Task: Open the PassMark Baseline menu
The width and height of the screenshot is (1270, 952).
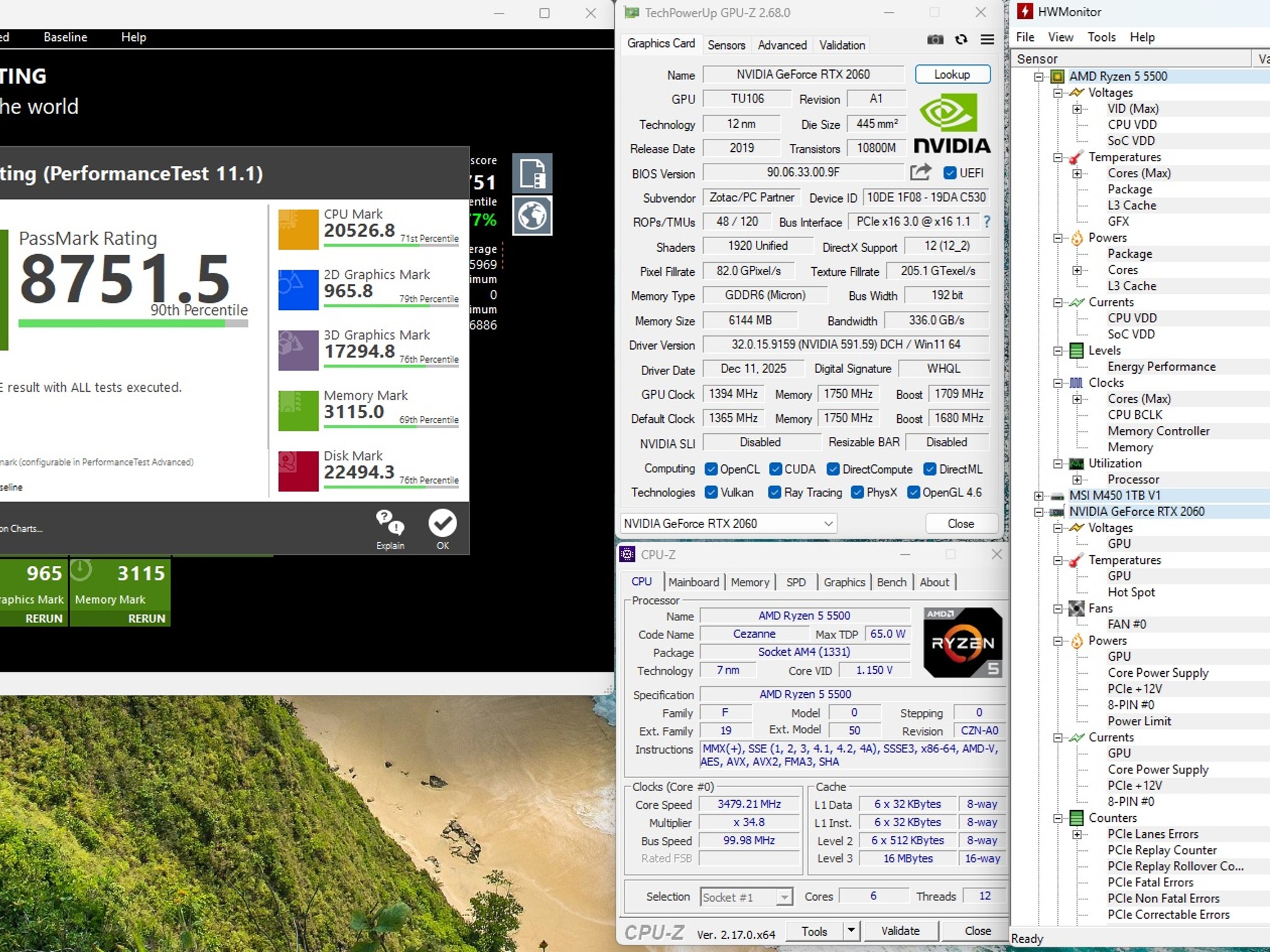Action: pos(65,37)
